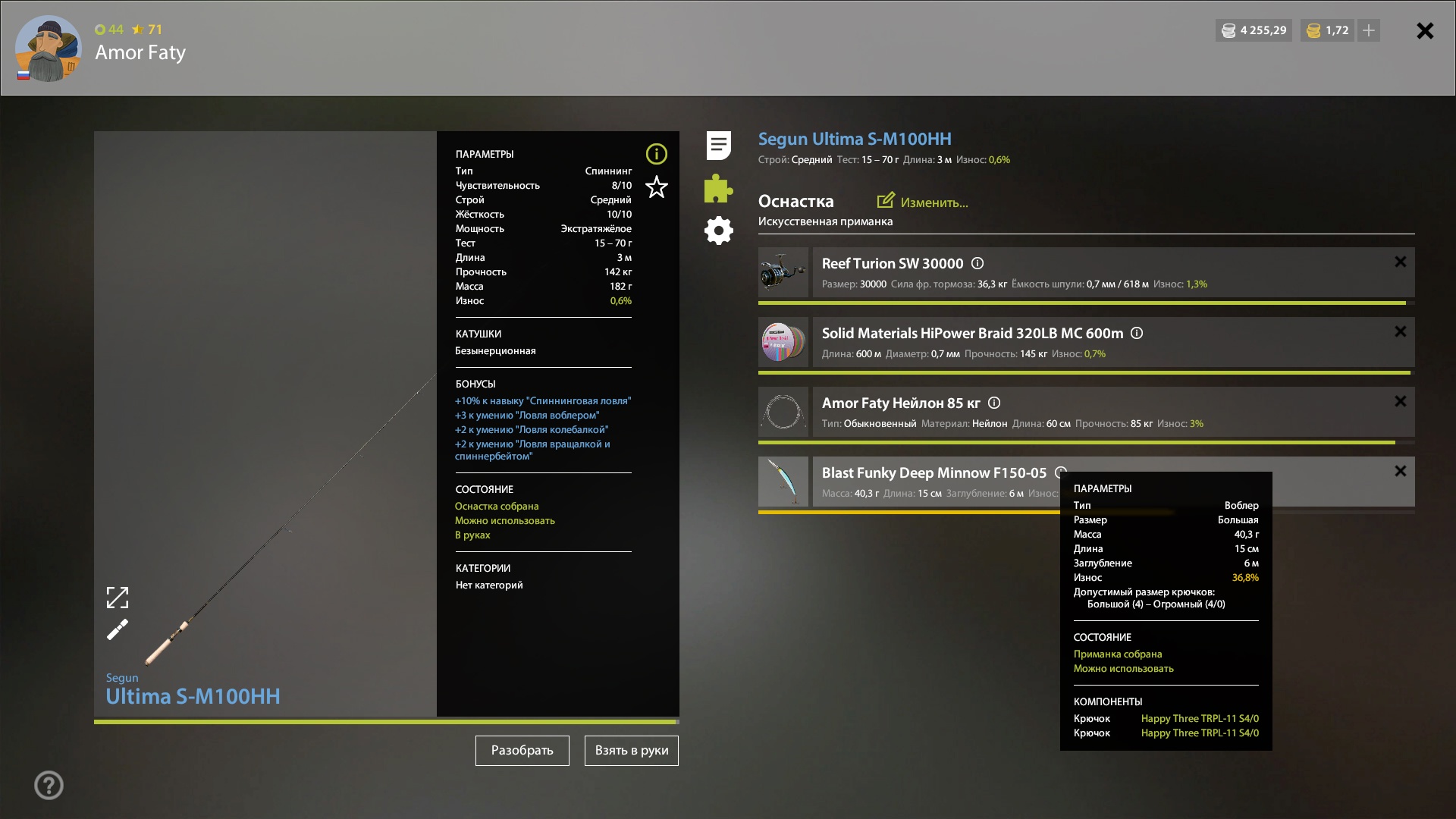Click Blast Funky Deep Minnow F150-05 name
Viewport: 1456px width, 819px height.
coord(934,472)
